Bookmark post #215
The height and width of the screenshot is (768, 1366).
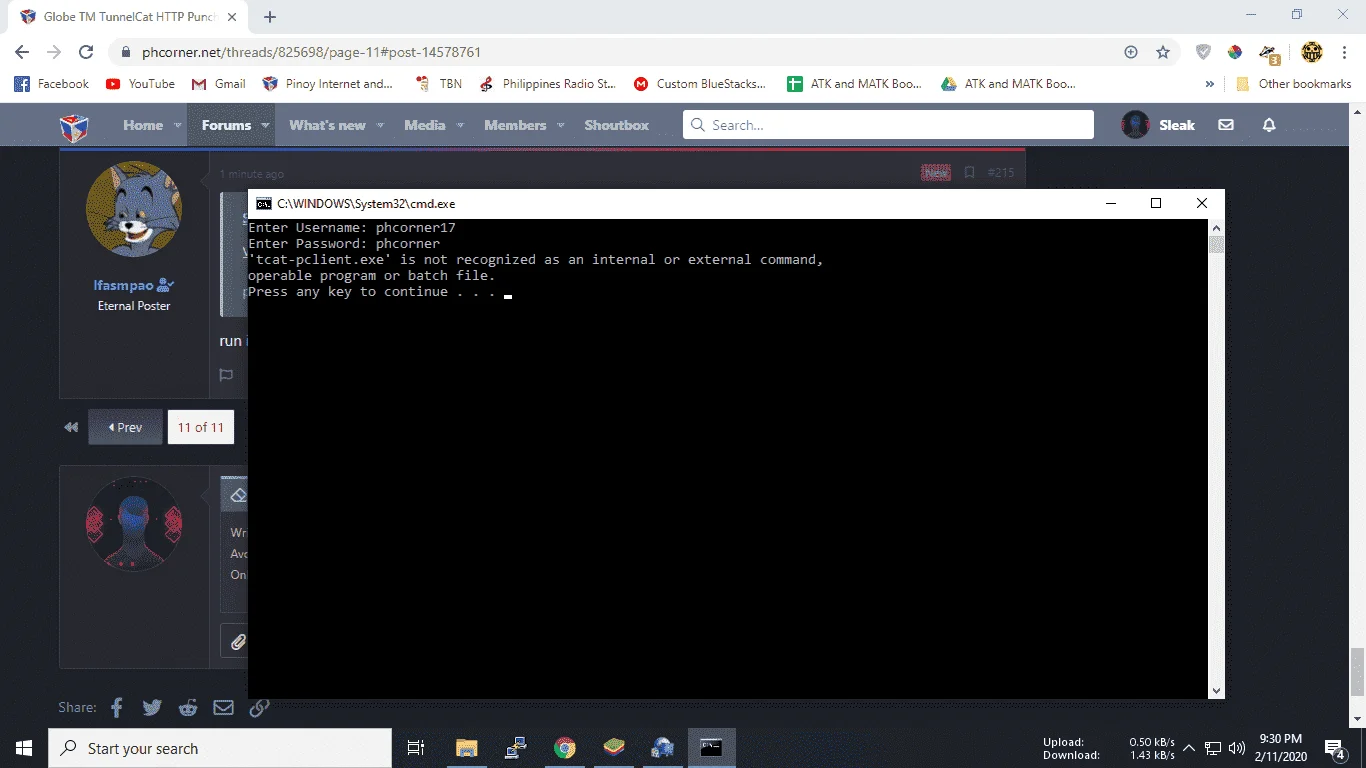[969, 173]
